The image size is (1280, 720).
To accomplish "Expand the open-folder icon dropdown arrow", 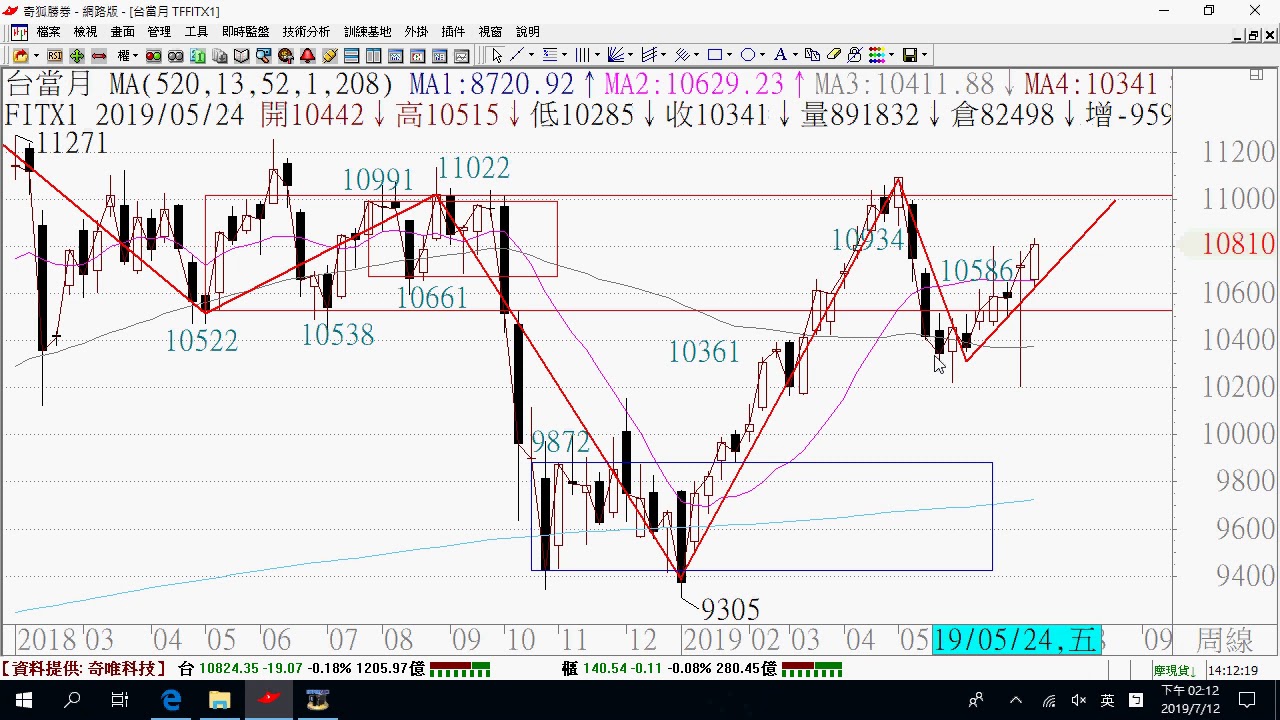I will (36, 55).
